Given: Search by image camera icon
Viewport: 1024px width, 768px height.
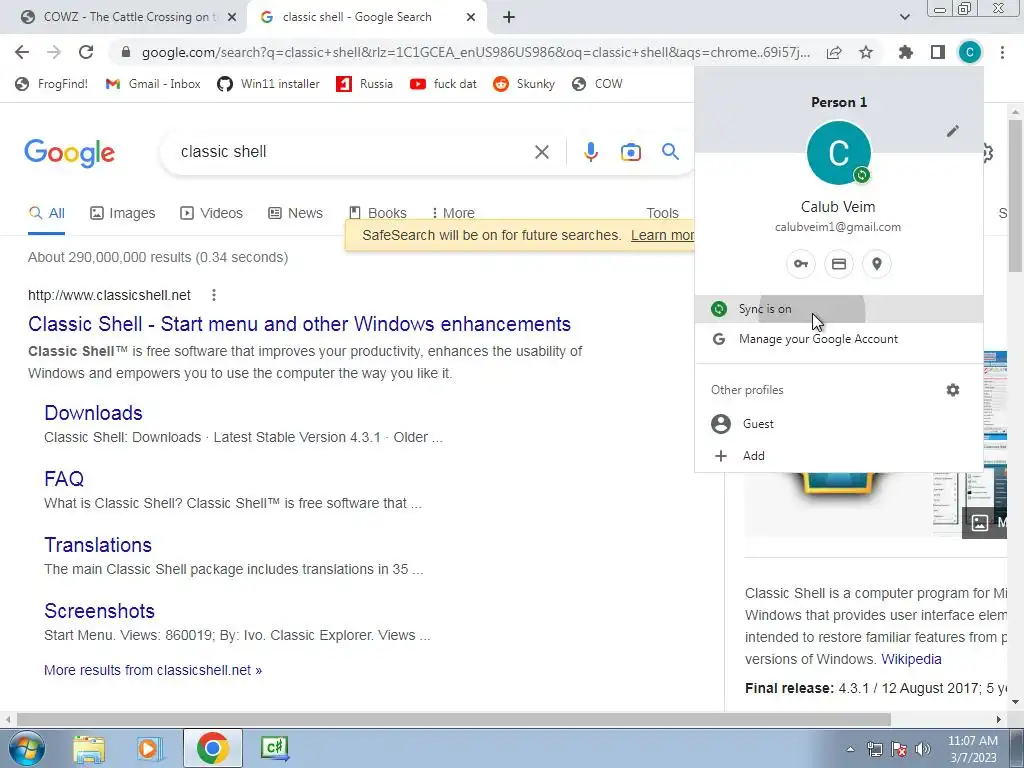Looking at the screenshot, I should click(631, 152).
